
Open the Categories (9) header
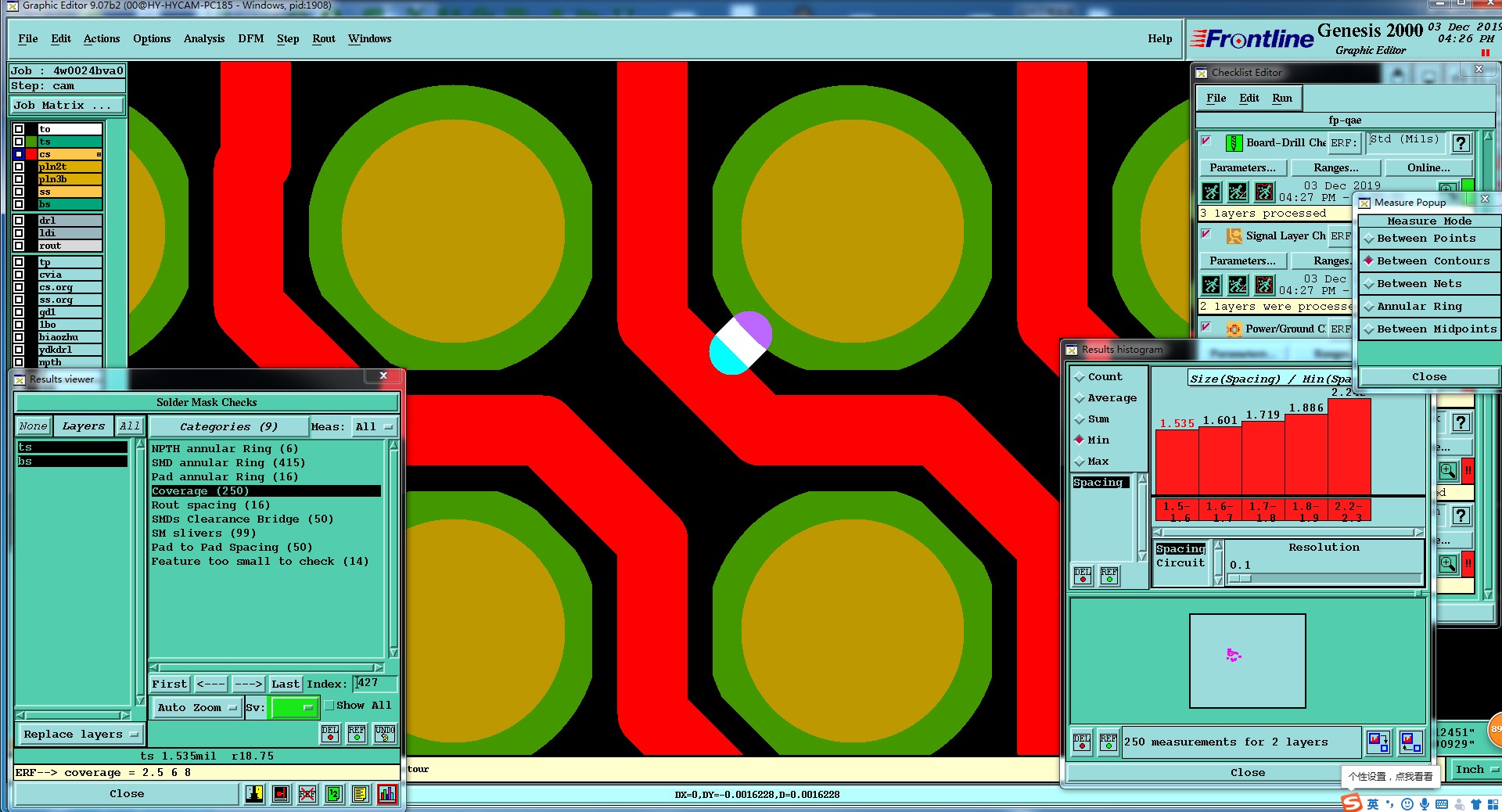pyautogui.click(x=228, y=427)
